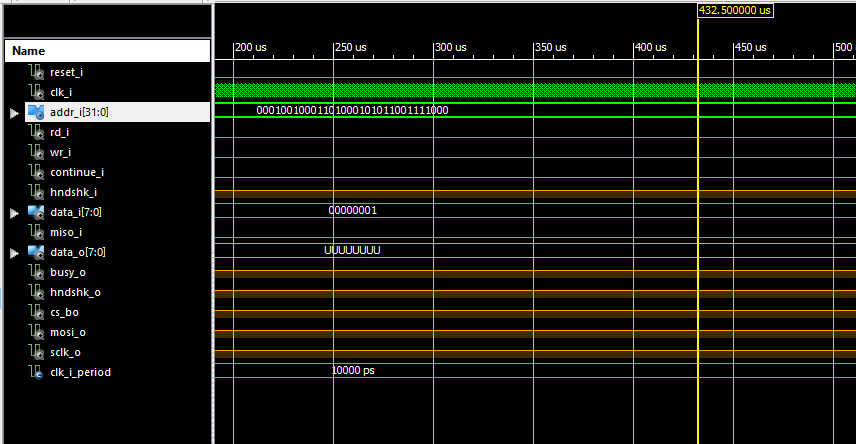Expand the addr_i[31:0] bus
This screenshot has width=856, height=444.
(14, 113)
